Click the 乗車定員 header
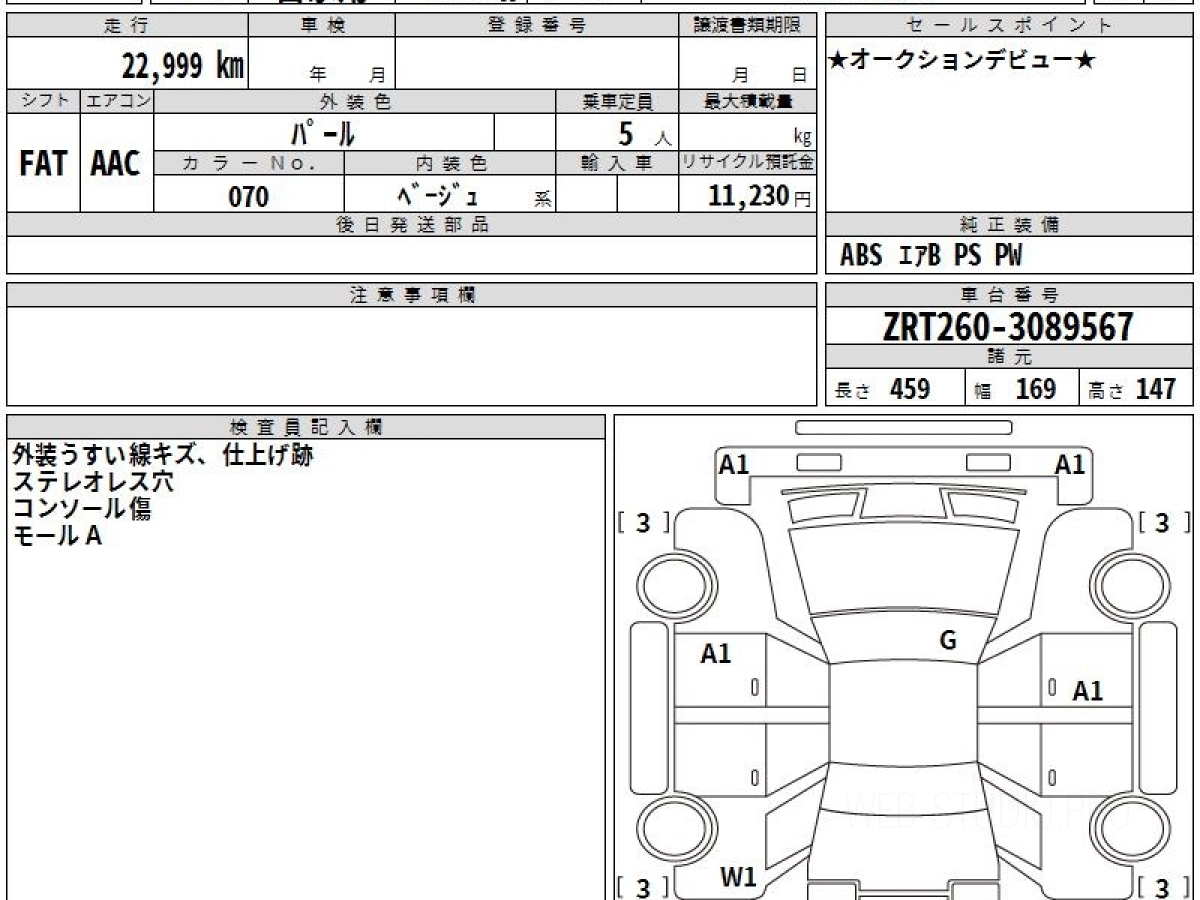 coord(617,101)
